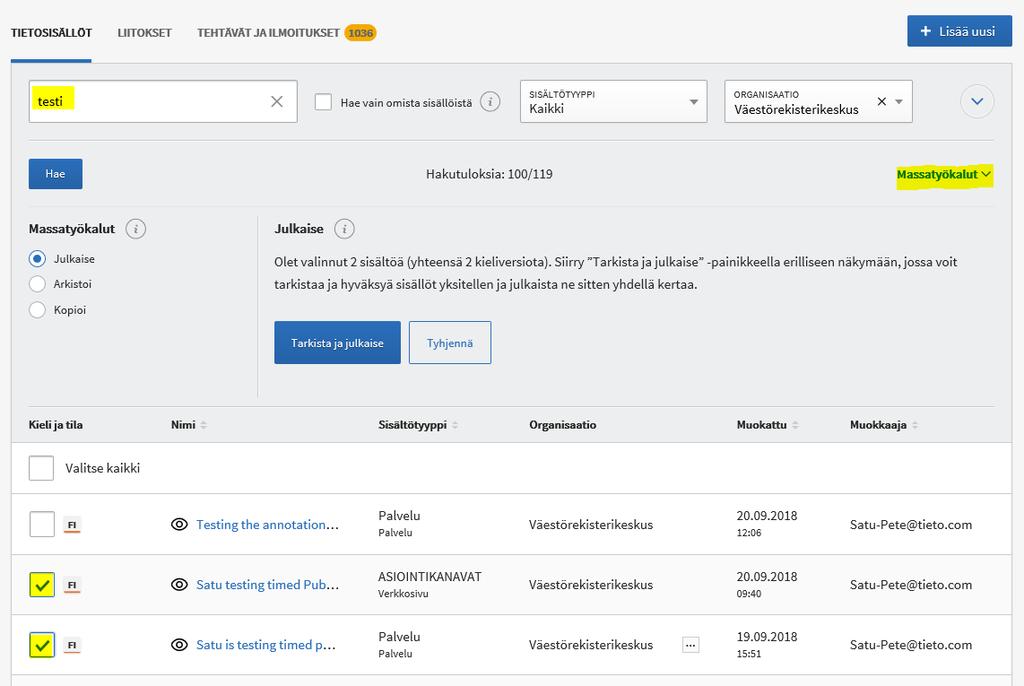1024x686 pixels.
Task: Click Väestörekisterikeskus in Satu testing timed Pub row
Action: (591, 585)
